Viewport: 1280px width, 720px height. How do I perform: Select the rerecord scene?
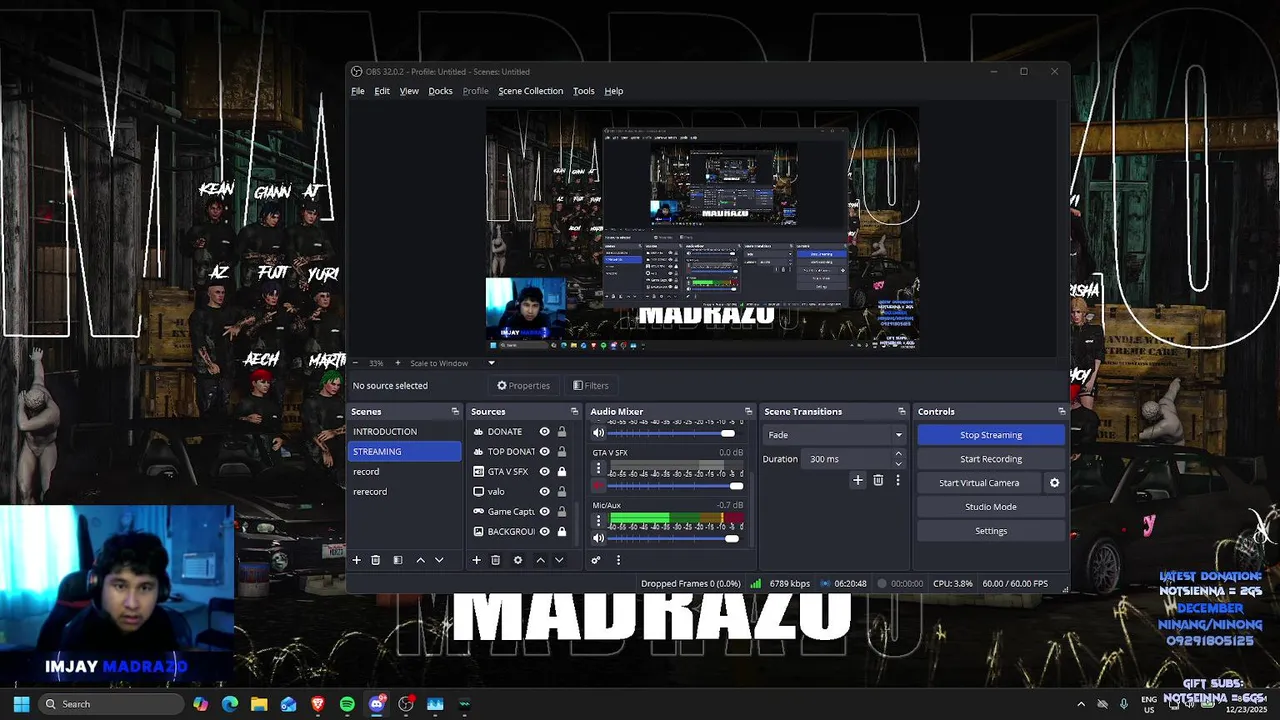point(405,492)
